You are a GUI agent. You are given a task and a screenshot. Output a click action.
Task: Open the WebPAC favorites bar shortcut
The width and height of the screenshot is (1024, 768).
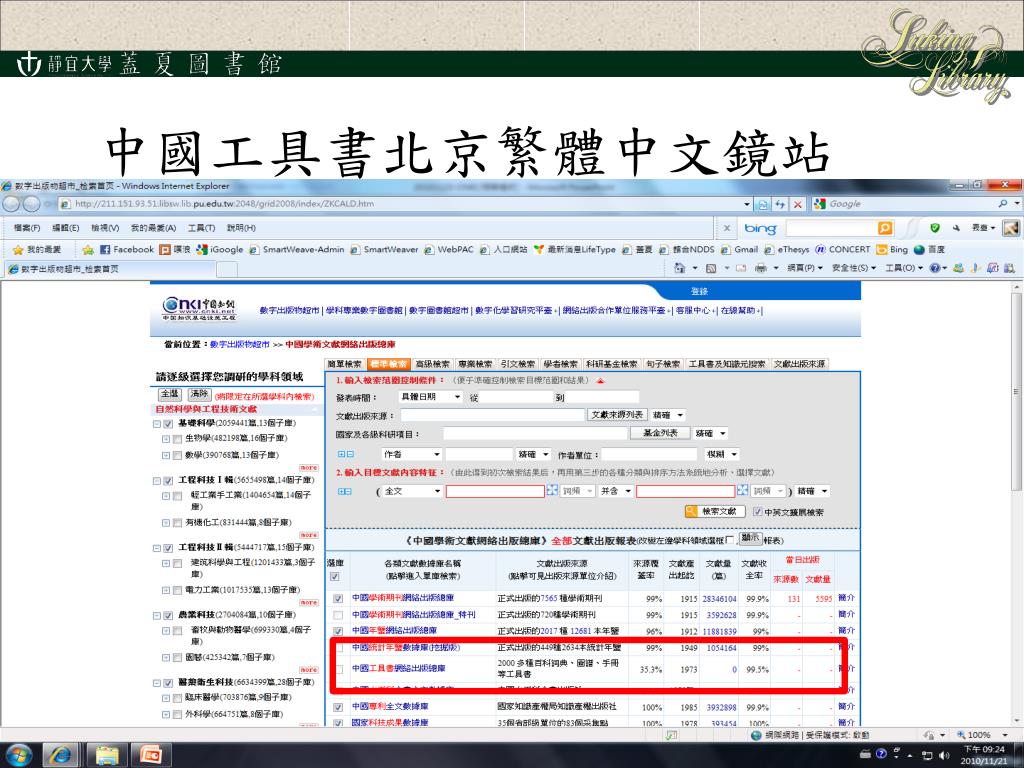point(449,249)
